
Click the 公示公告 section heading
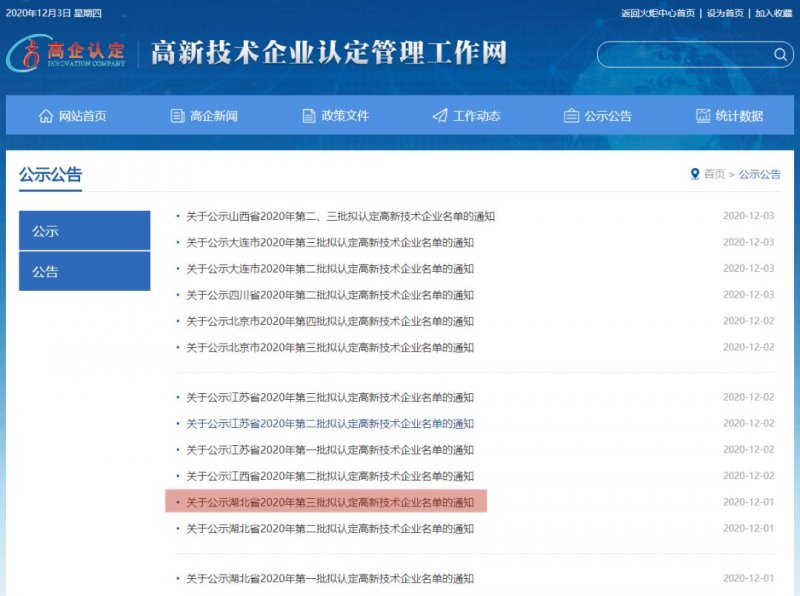click(51, 175)
